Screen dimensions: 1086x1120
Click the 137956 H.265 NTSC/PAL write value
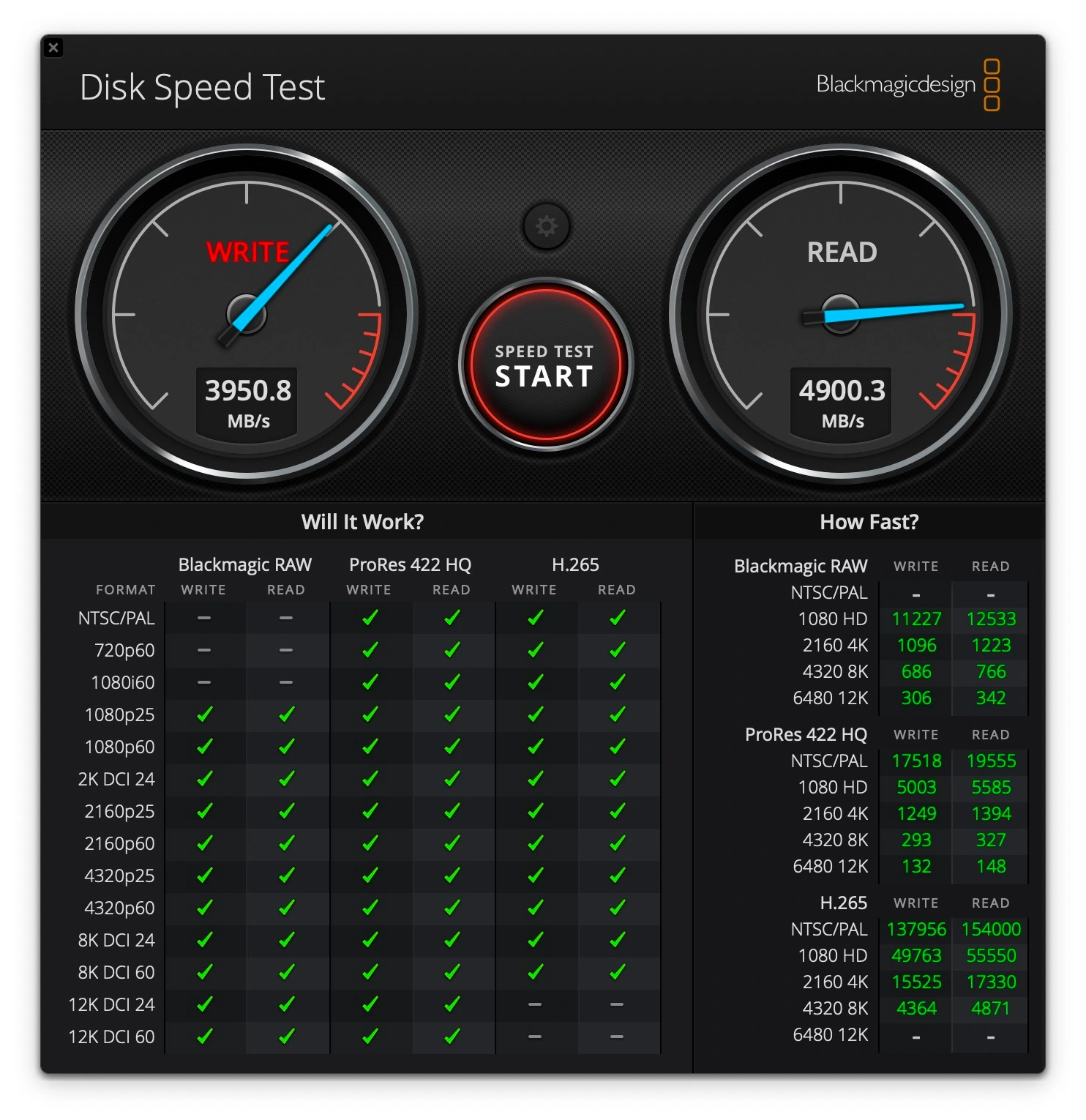coord(916,929)
